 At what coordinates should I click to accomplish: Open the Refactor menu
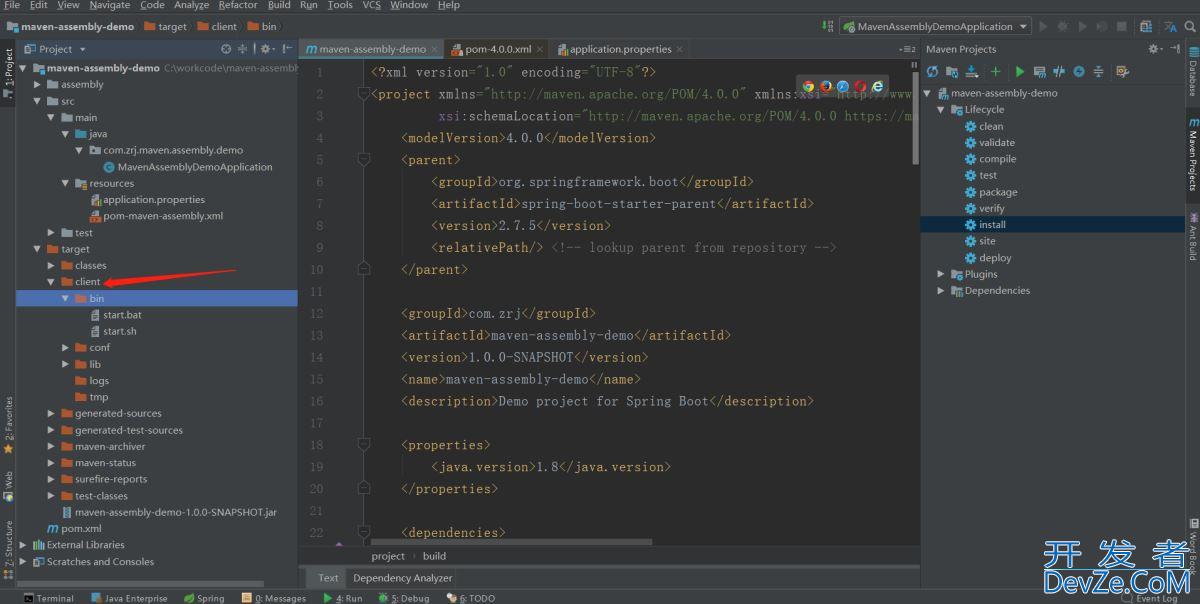pyautogui.click(x=238, y=5)
